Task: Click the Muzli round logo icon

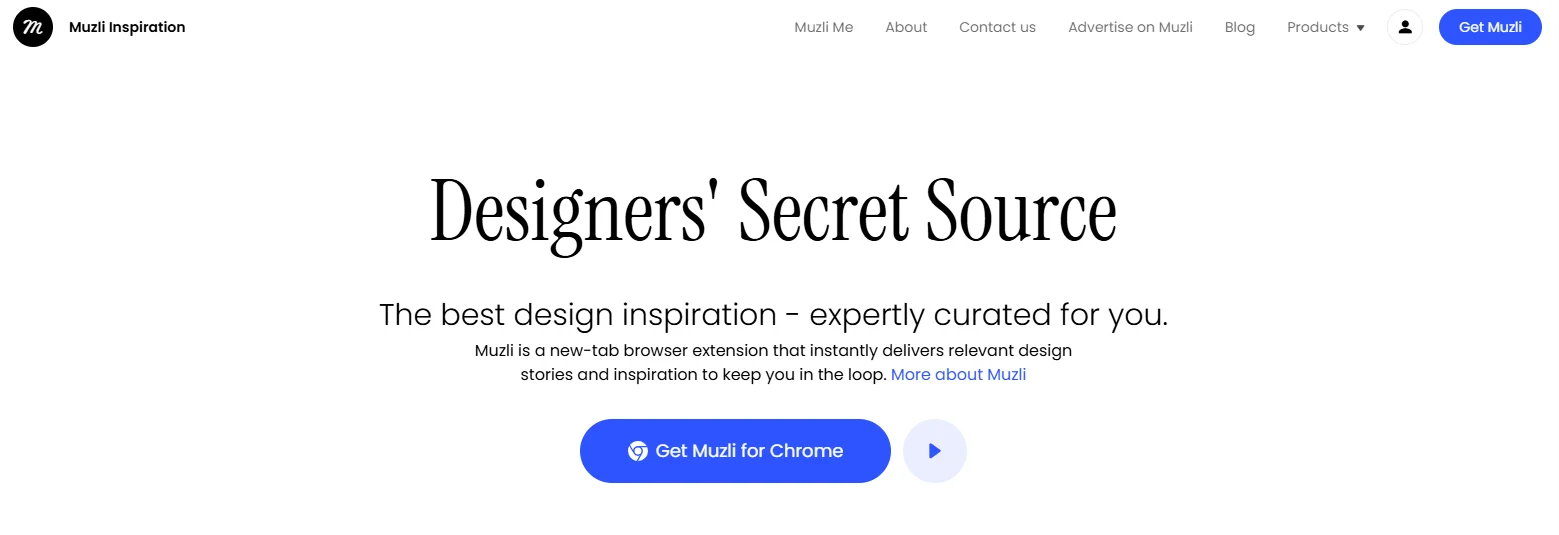Action: [x=33, y=27]
